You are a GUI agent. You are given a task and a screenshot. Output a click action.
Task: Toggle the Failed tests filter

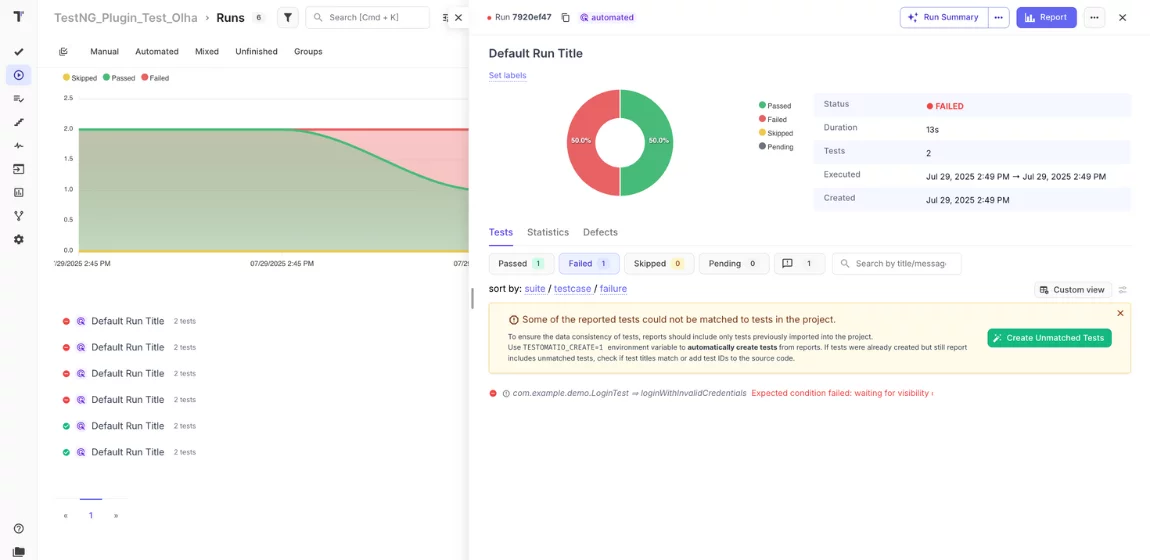click(x=588, y=264)
